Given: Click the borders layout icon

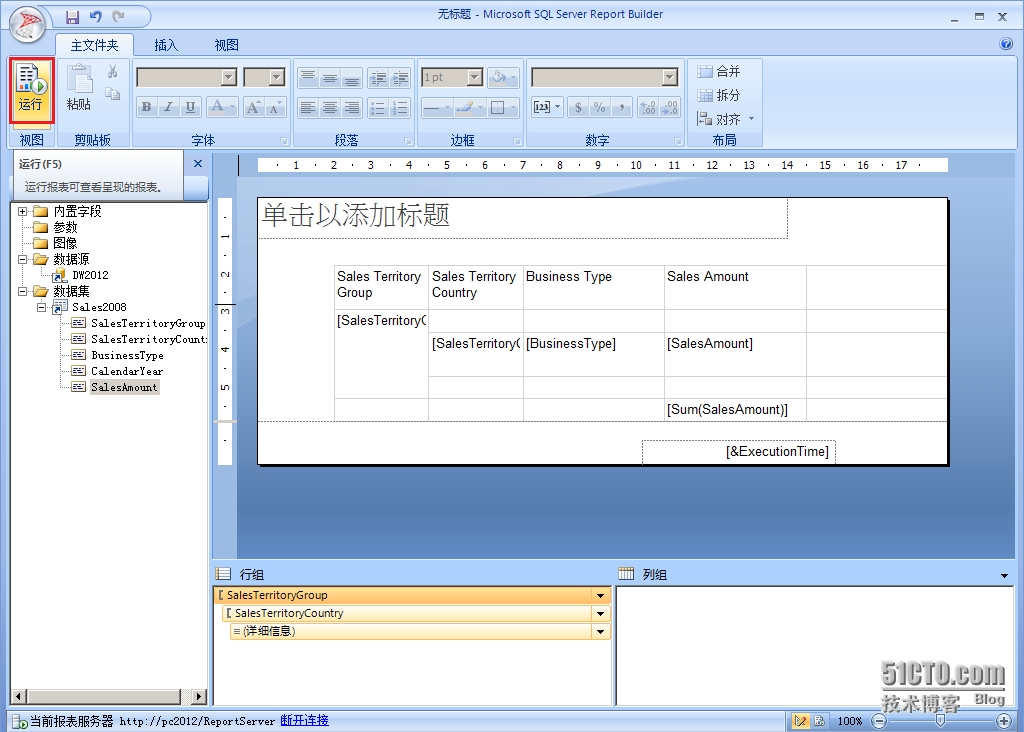Looking at the screenshot, I should [x=503, y=107].
